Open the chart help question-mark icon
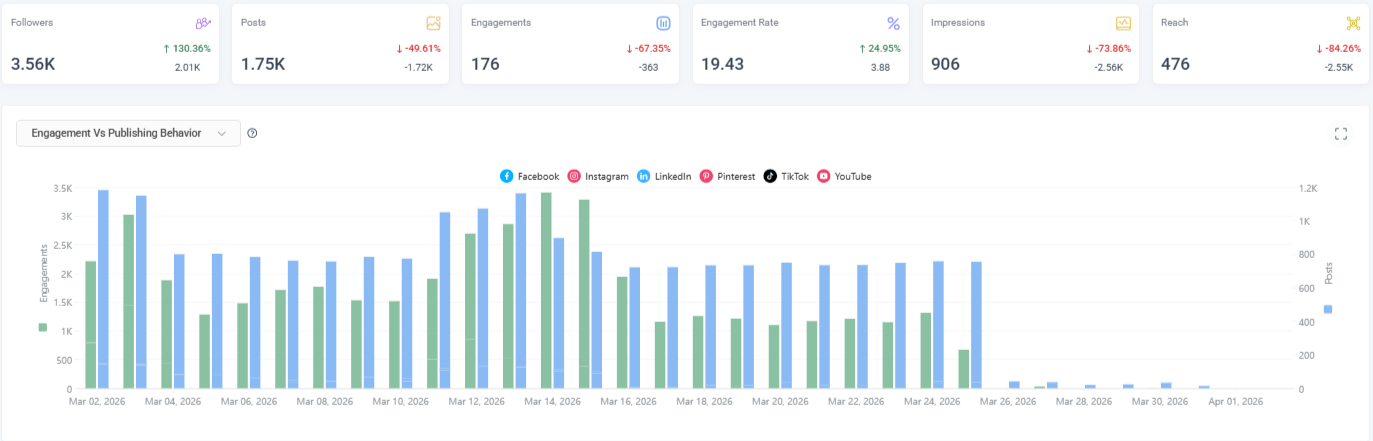1373x441 pixels. (252, 133)
